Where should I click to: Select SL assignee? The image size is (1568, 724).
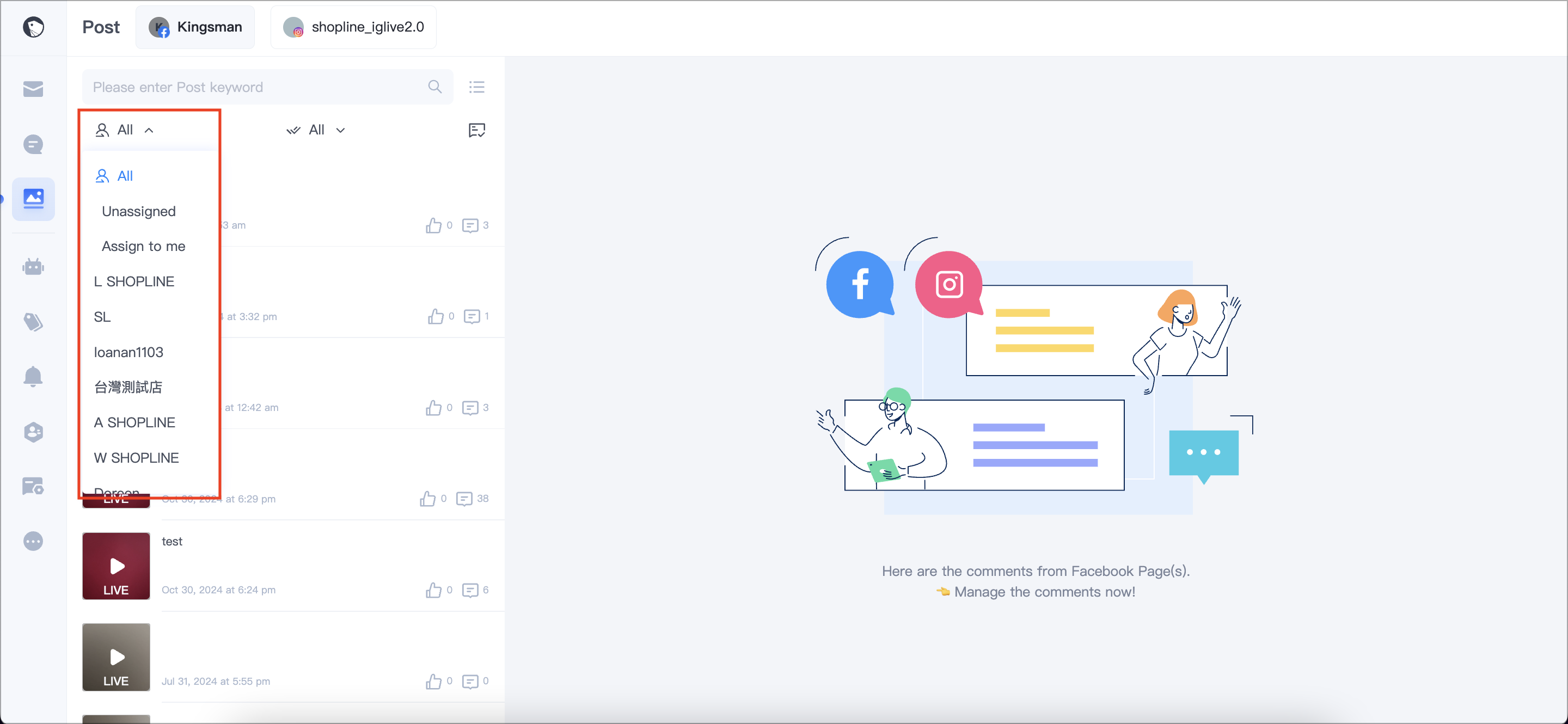pos(102,316)
